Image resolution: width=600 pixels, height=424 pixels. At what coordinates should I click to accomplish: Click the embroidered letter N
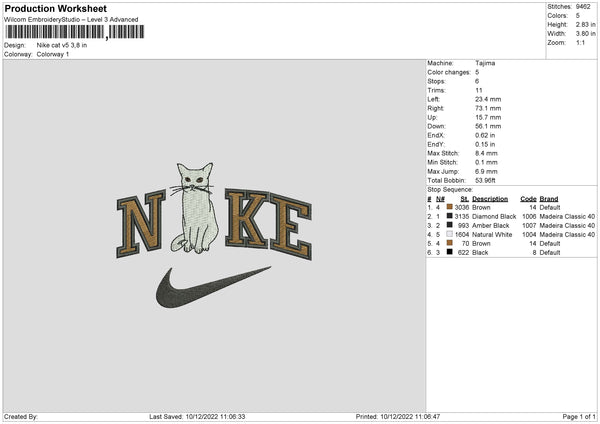tap(141, 224)
